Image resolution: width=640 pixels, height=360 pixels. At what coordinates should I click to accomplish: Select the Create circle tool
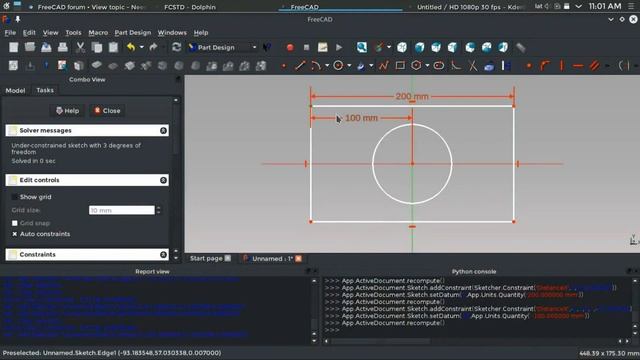coord(338,65)
